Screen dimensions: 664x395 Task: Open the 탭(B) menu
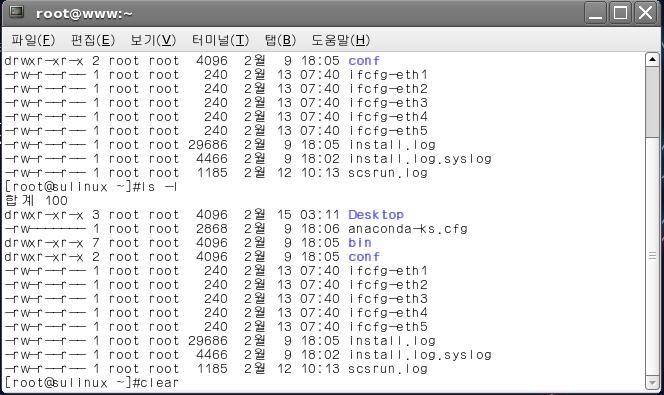point(280,40)
